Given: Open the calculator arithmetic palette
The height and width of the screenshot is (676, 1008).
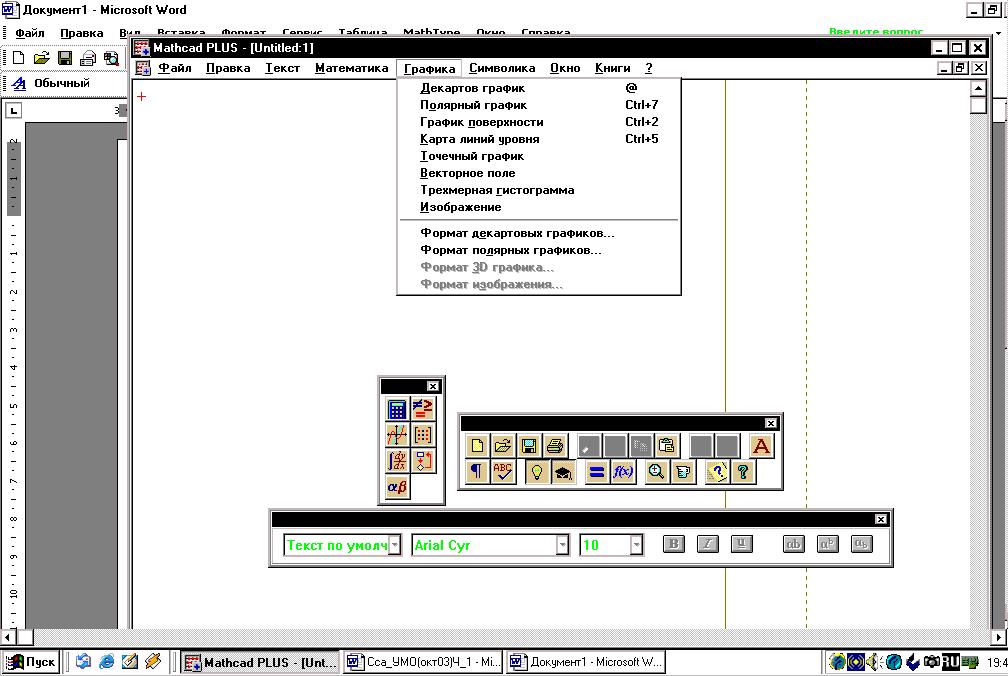Looking at the screenshot, I should 397,409.
